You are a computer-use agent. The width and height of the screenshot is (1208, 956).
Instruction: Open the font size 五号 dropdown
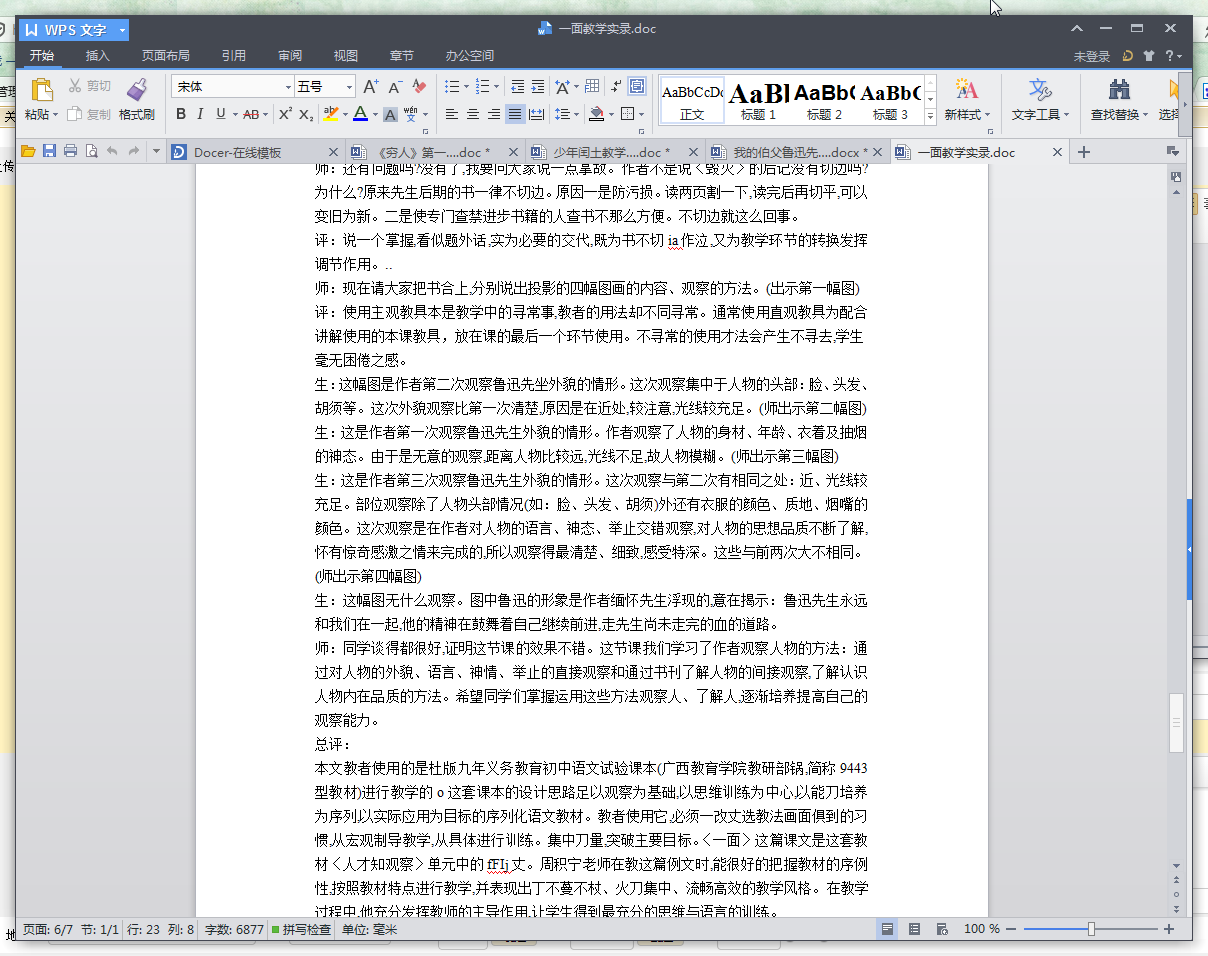(x=349, y=87)
